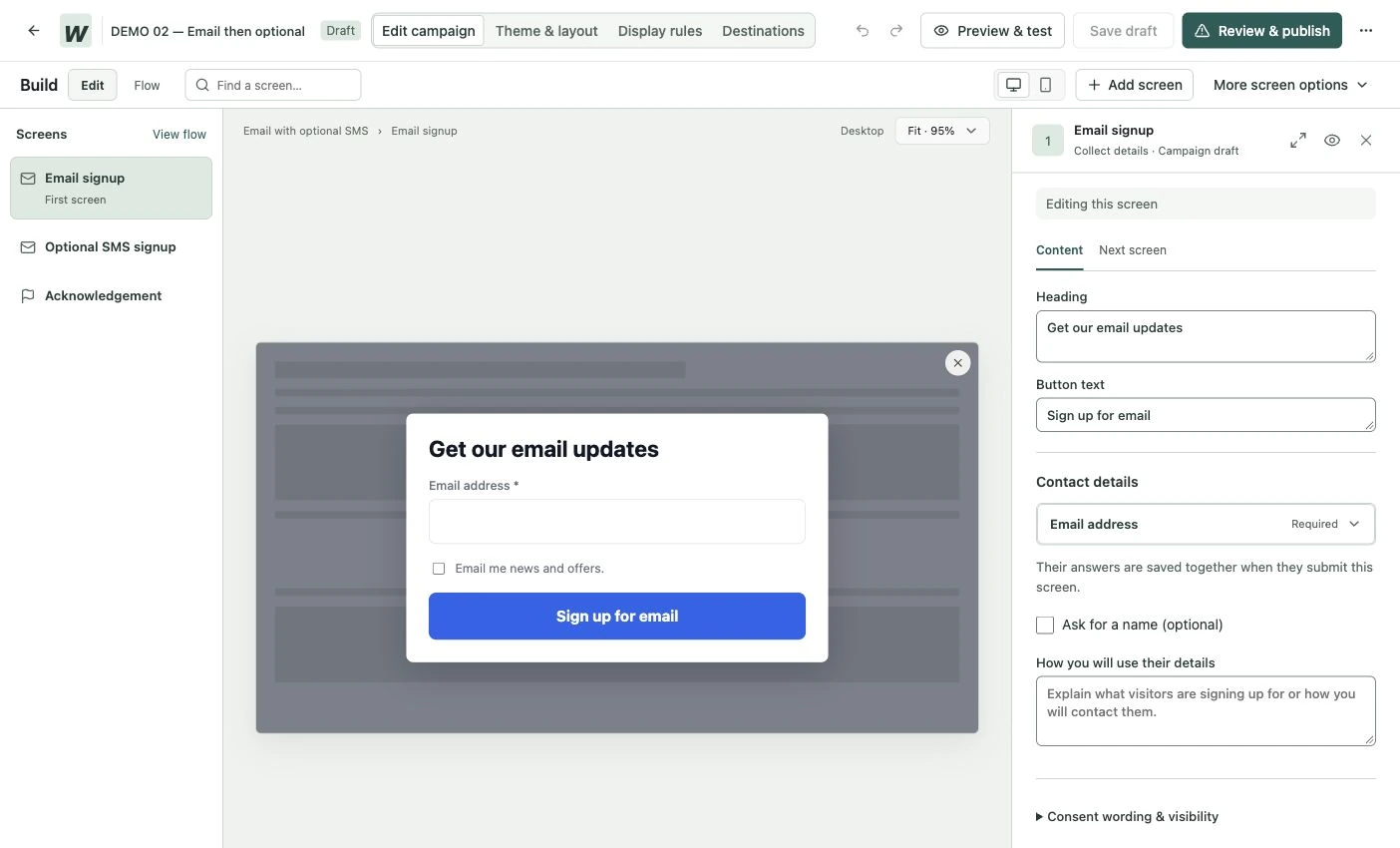This screenshot has width=1400, height=848.
Task: Open the View flow link
Action: [x=179, y=135]
